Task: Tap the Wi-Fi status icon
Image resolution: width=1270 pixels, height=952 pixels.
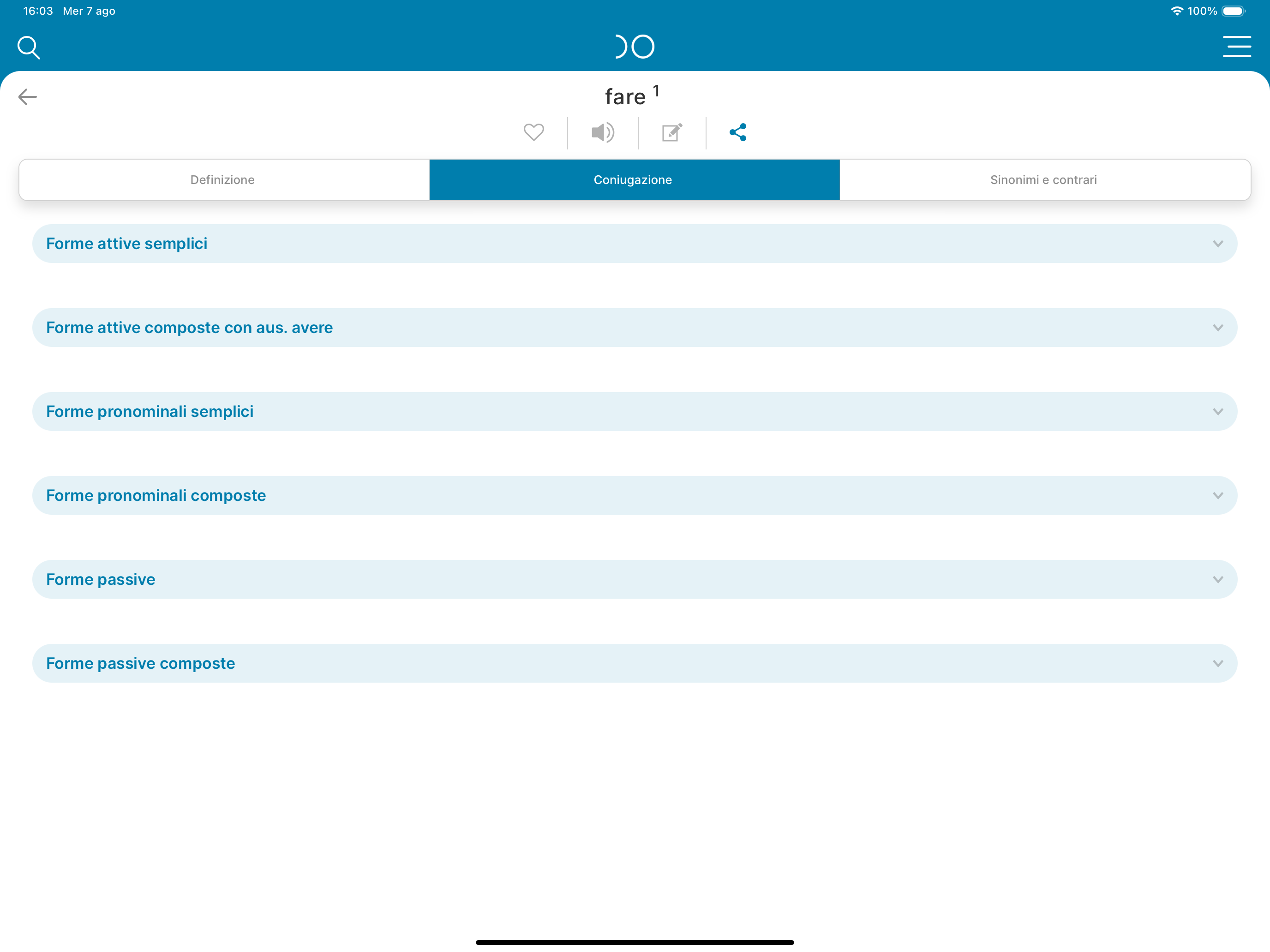Action: [x=1176, y=11]
